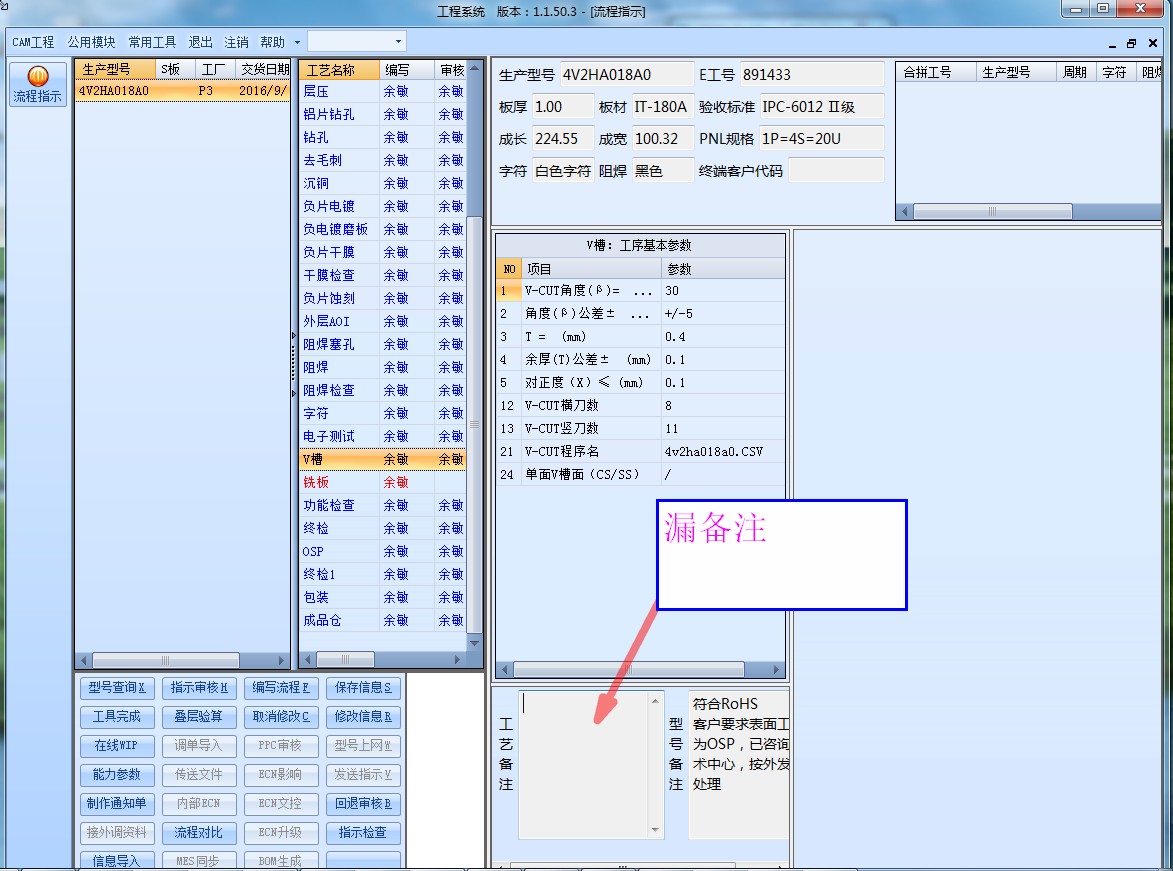This screenshot has width=1173, height=871.
Task: Click the V-CUT角度 parameter value 30
Action: pyautogui.click(x=723, y=291)
